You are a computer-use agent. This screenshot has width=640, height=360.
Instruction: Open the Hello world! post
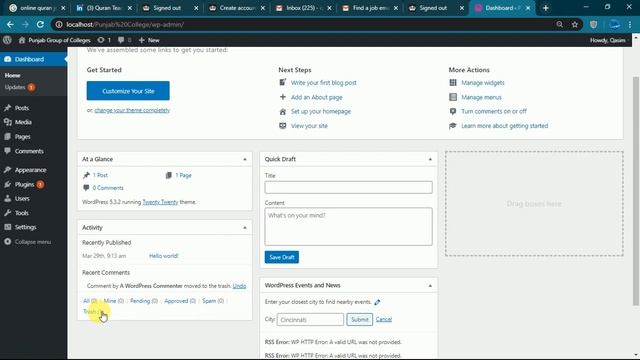pyautogui.click(x=164, y=256)
